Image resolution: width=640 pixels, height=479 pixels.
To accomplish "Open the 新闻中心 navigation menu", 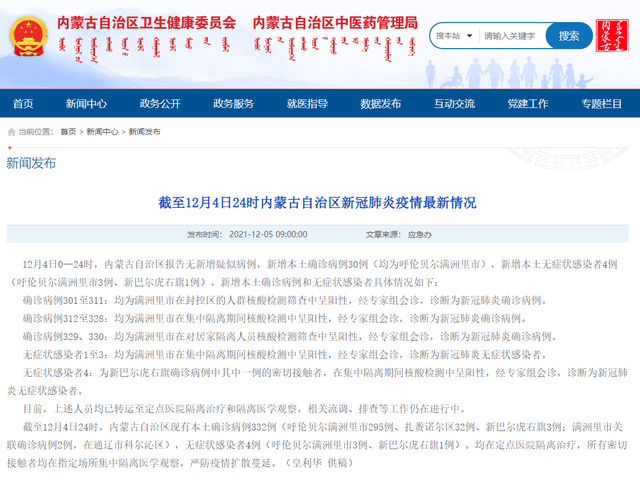I will 86,104.
